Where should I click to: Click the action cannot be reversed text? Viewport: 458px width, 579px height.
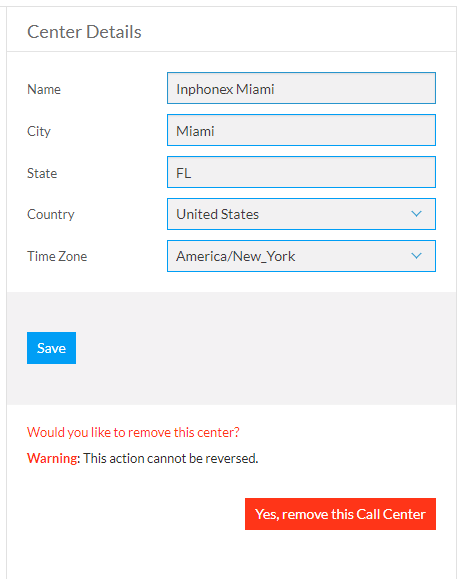[170, 458]
